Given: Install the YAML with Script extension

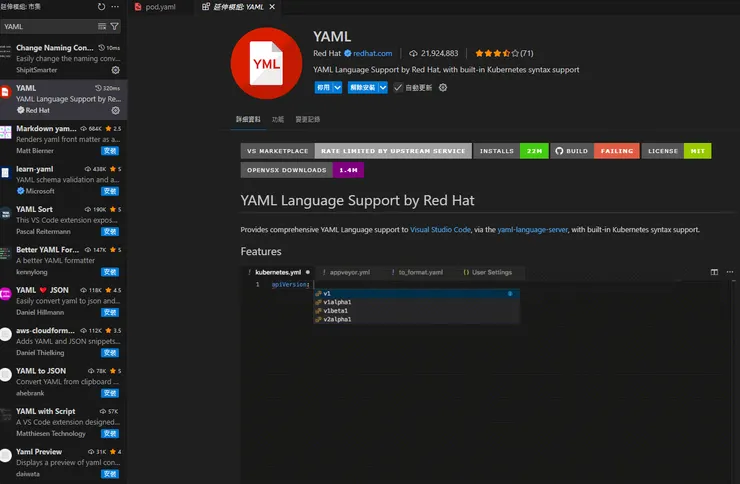Looking at the screenshot, I should pos(110,434).
